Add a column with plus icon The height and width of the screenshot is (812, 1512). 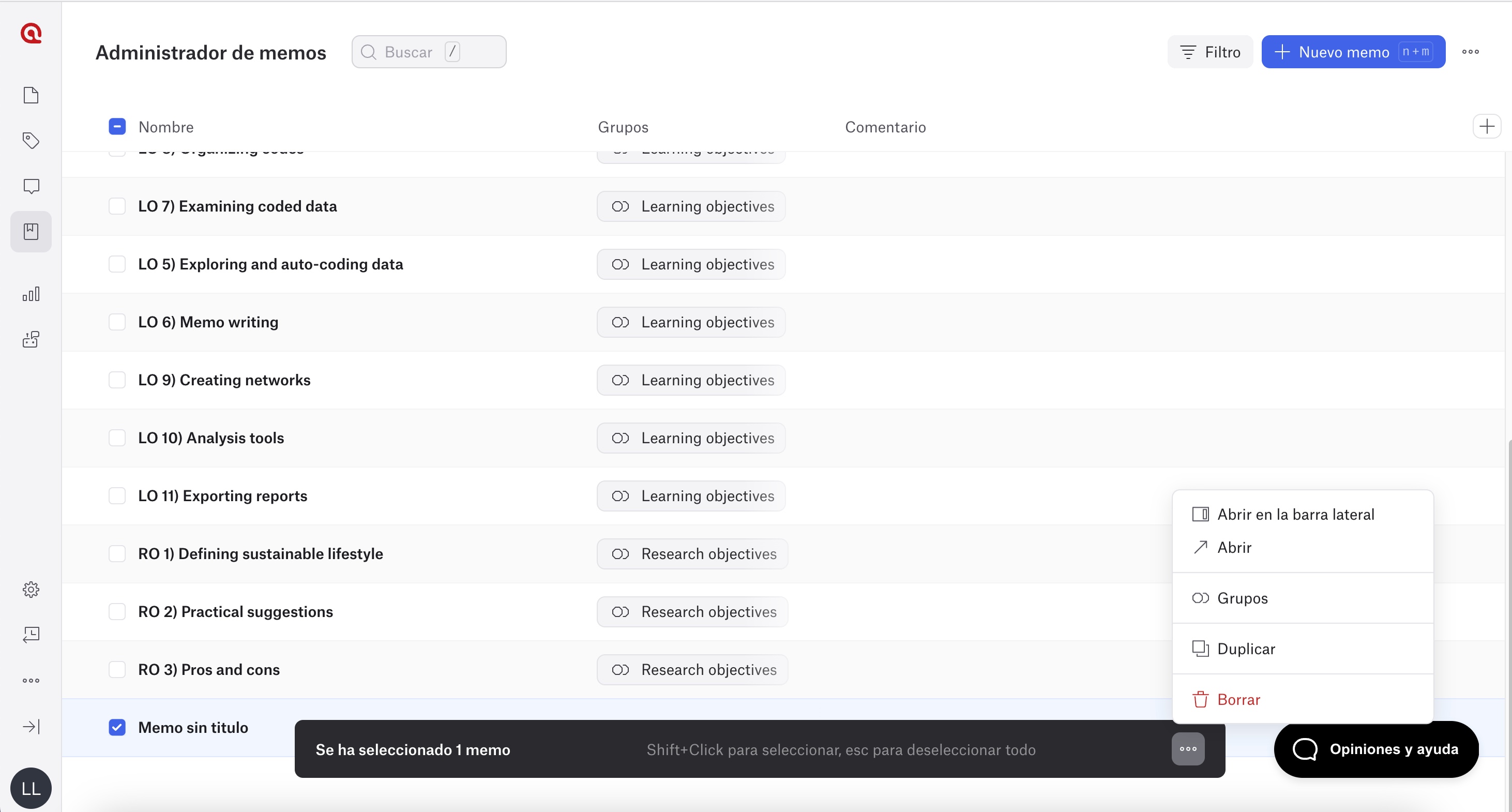[x=1487, y=126]
